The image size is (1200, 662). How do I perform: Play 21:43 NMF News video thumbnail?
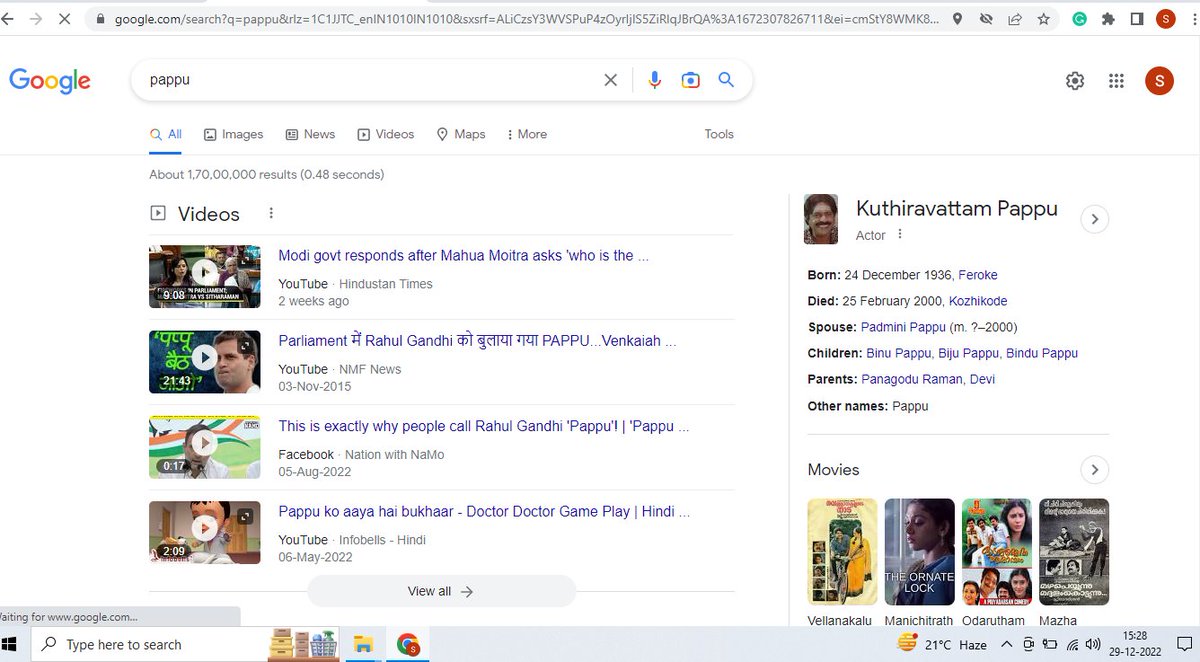[x=205, y=361]
